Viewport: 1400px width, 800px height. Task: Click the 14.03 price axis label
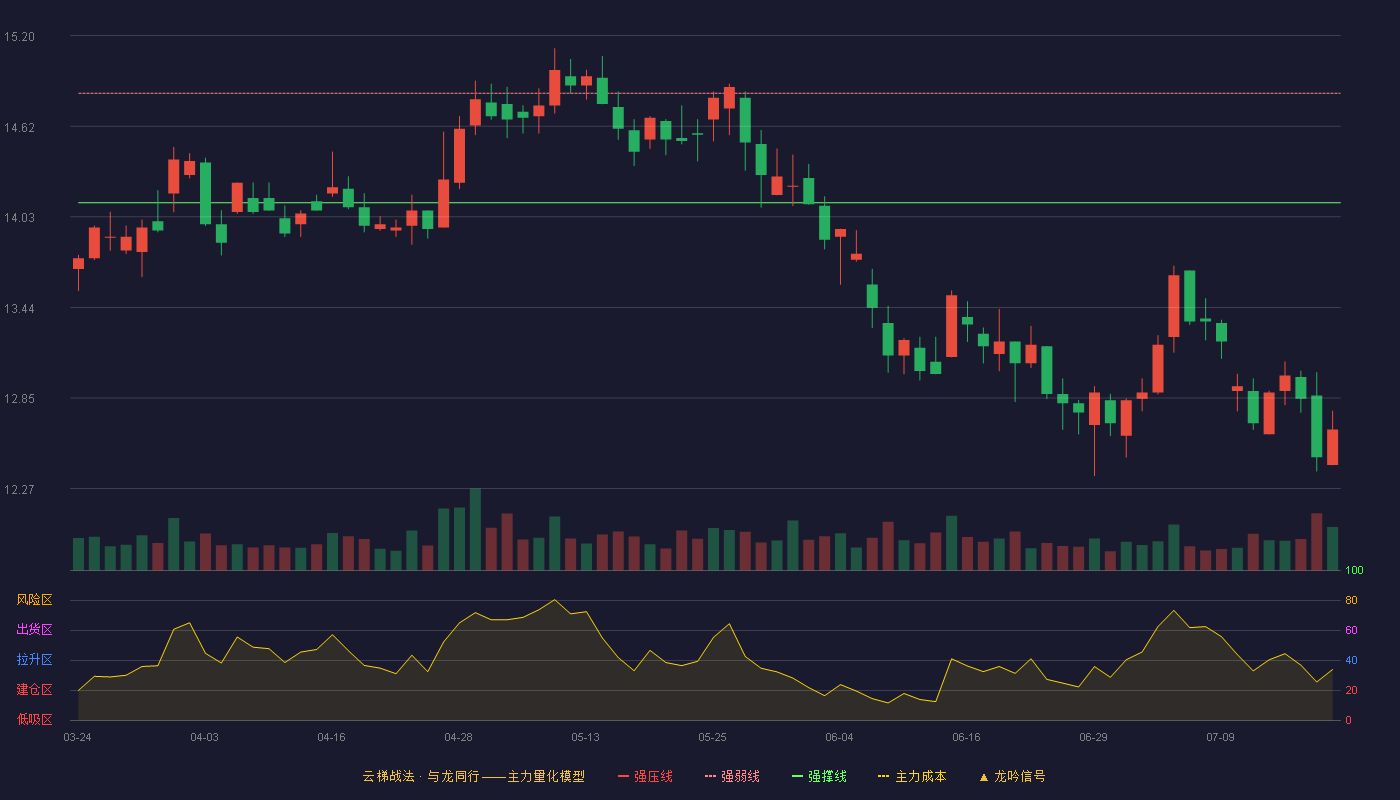[x=19, y=218]
